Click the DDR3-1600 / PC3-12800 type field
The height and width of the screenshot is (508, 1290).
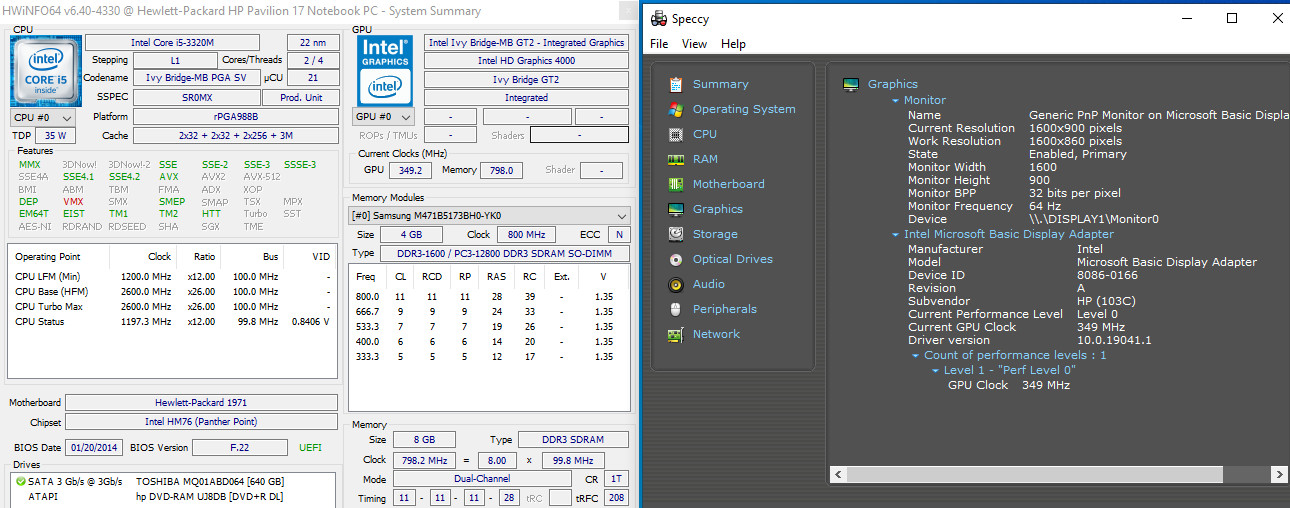click(504, 253)
